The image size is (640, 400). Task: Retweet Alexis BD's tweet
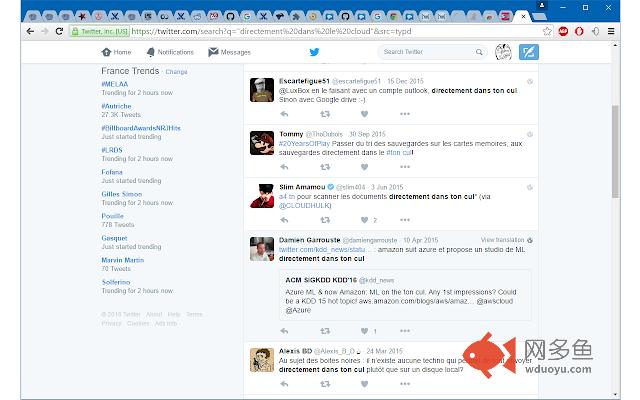(325, 384)
